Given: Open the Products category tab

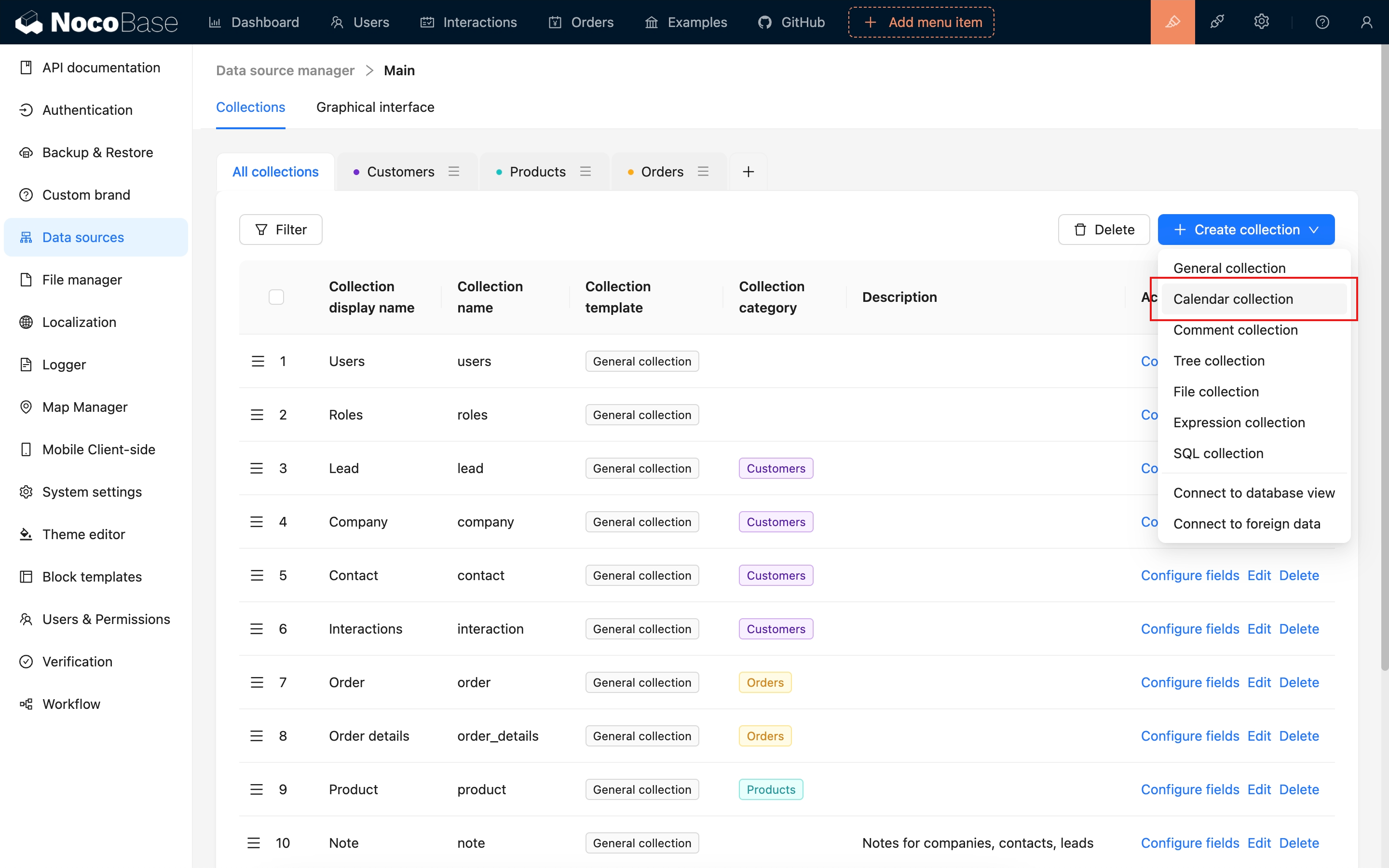Looking at the screenshot, I should 537,172.
